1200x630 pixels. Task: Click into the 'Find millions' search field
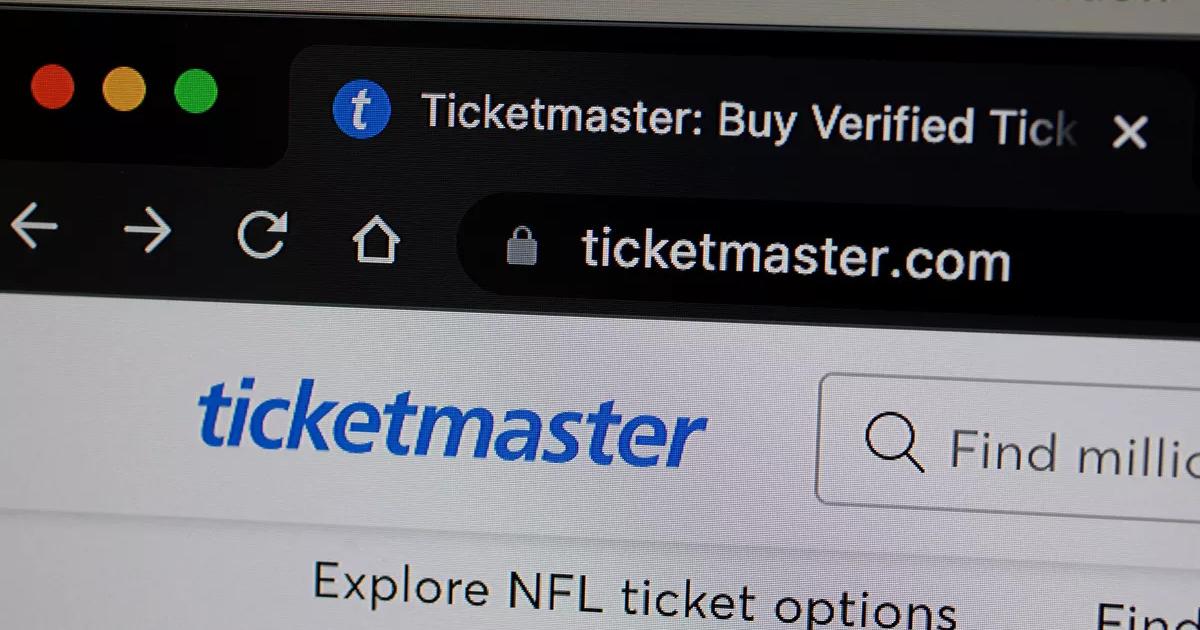[1010, 450]
